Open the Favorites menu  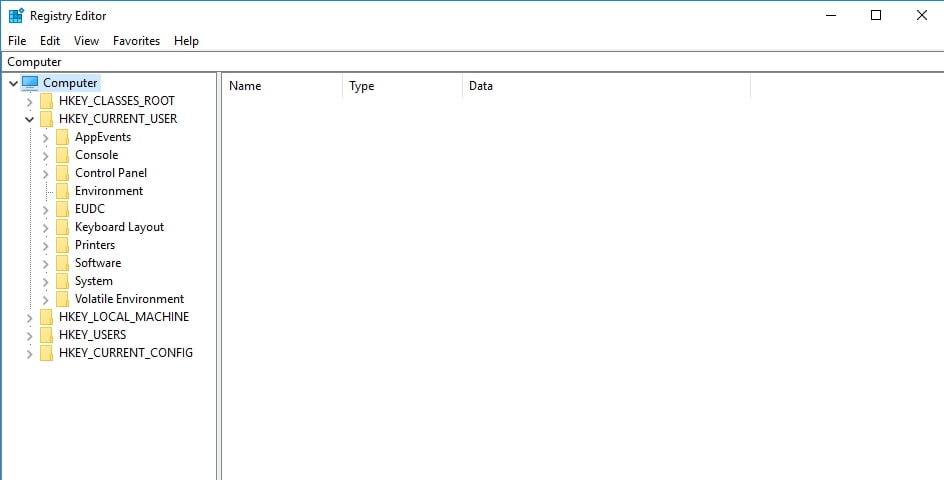[137, 41]
